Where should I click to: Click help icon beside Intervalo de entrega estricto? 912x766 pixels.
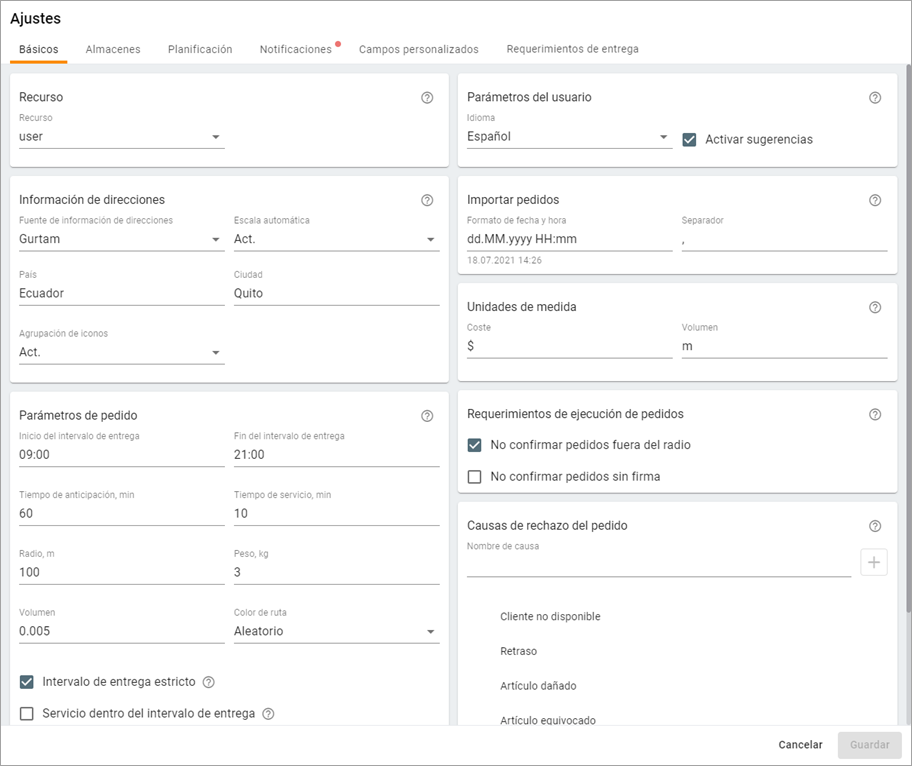click(x=209, y=682)
